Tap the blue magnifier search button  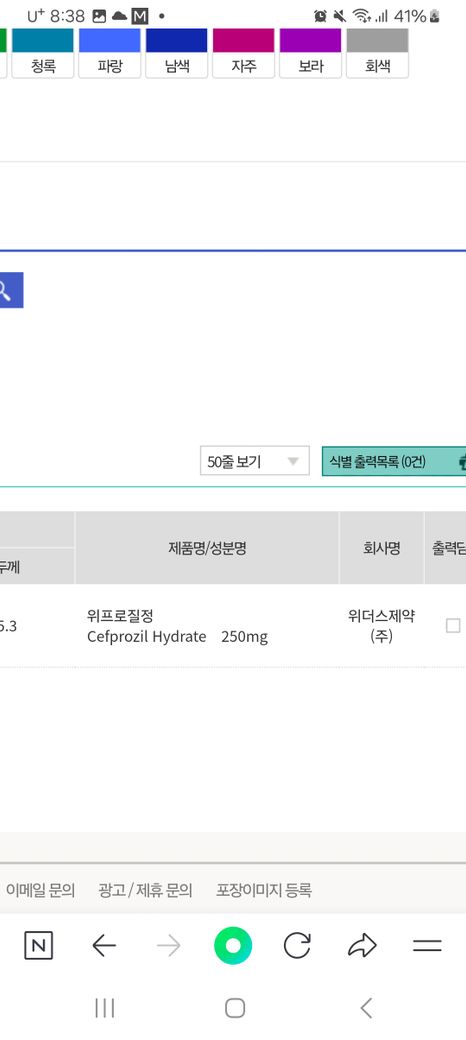pyautogui.click(x=10, y=290)
